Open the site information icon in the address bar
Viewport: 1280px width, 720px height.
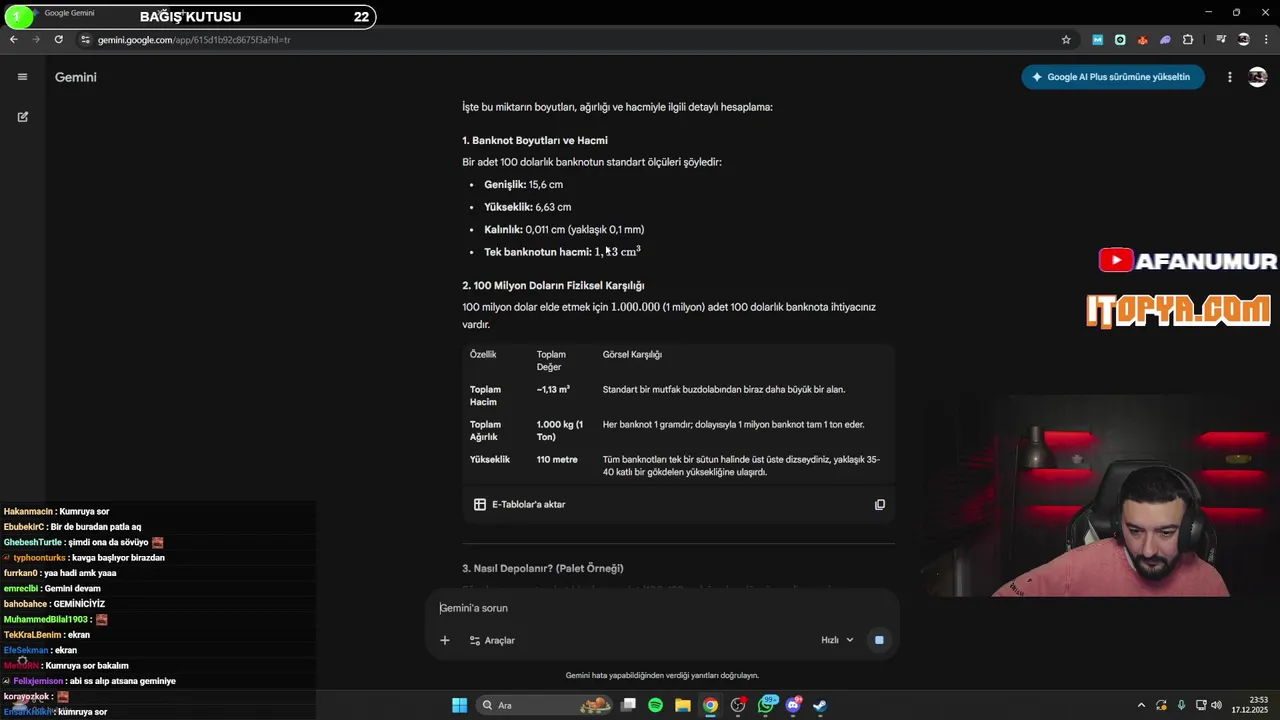(x=86, y=40)
